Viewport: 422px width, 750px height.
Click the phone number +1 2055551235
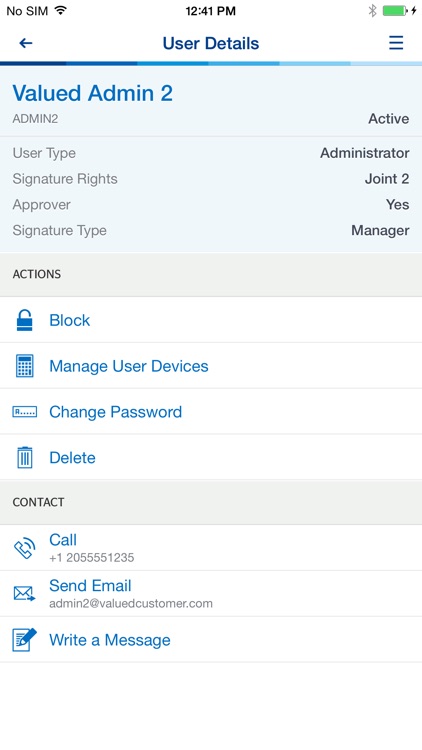point(91,558)
